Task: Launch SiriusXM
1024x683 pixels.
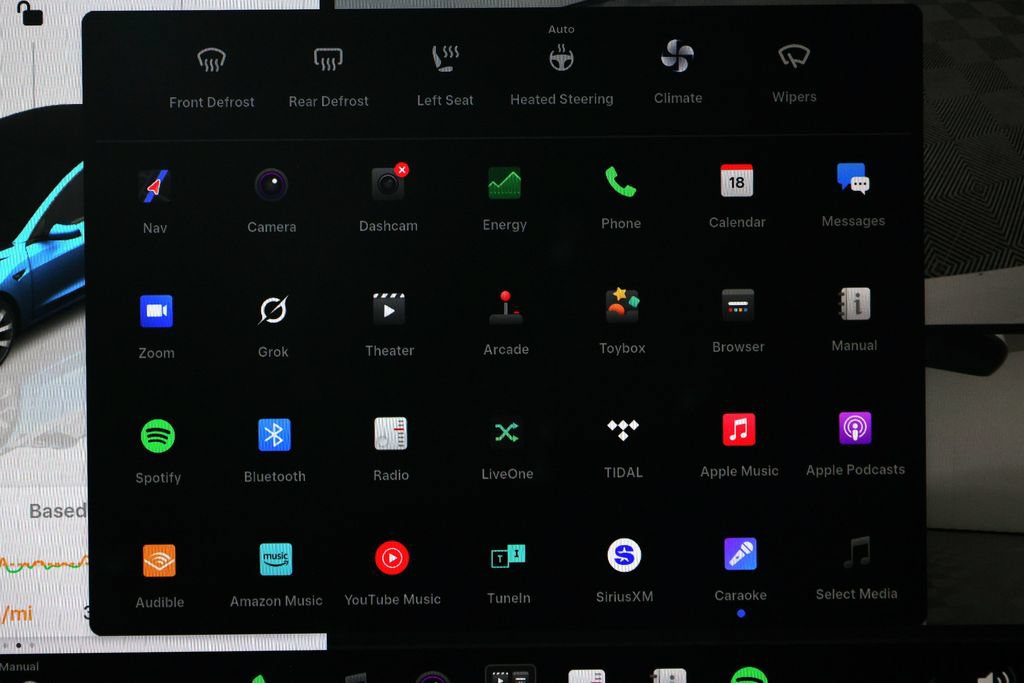Action: (x=624, y=555)
